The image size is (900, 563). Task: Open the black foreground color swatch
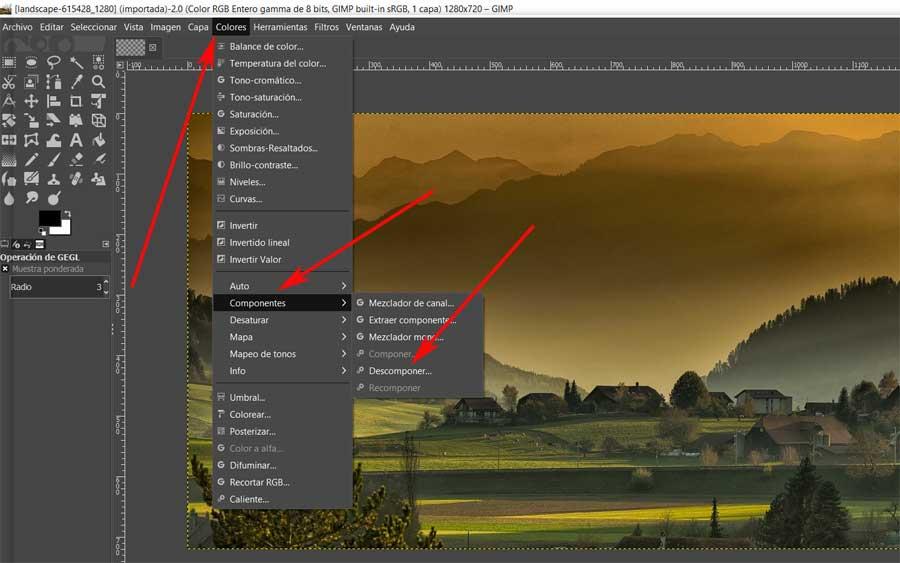click(x=48, y=218)
